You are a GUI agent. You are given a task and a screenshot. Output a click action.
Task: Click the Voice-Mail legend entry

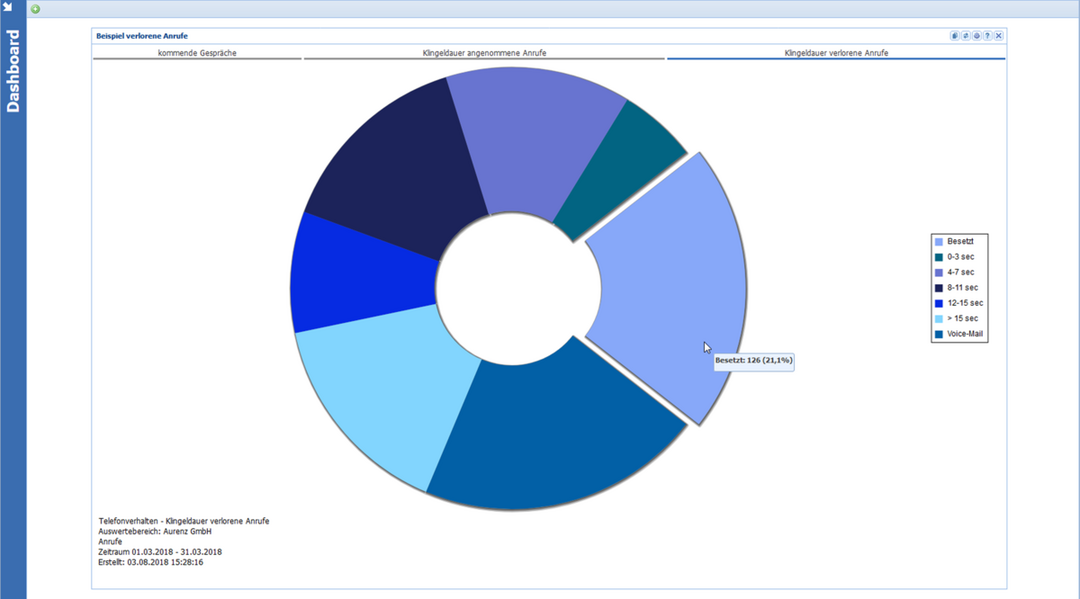(x=963, y=334)
